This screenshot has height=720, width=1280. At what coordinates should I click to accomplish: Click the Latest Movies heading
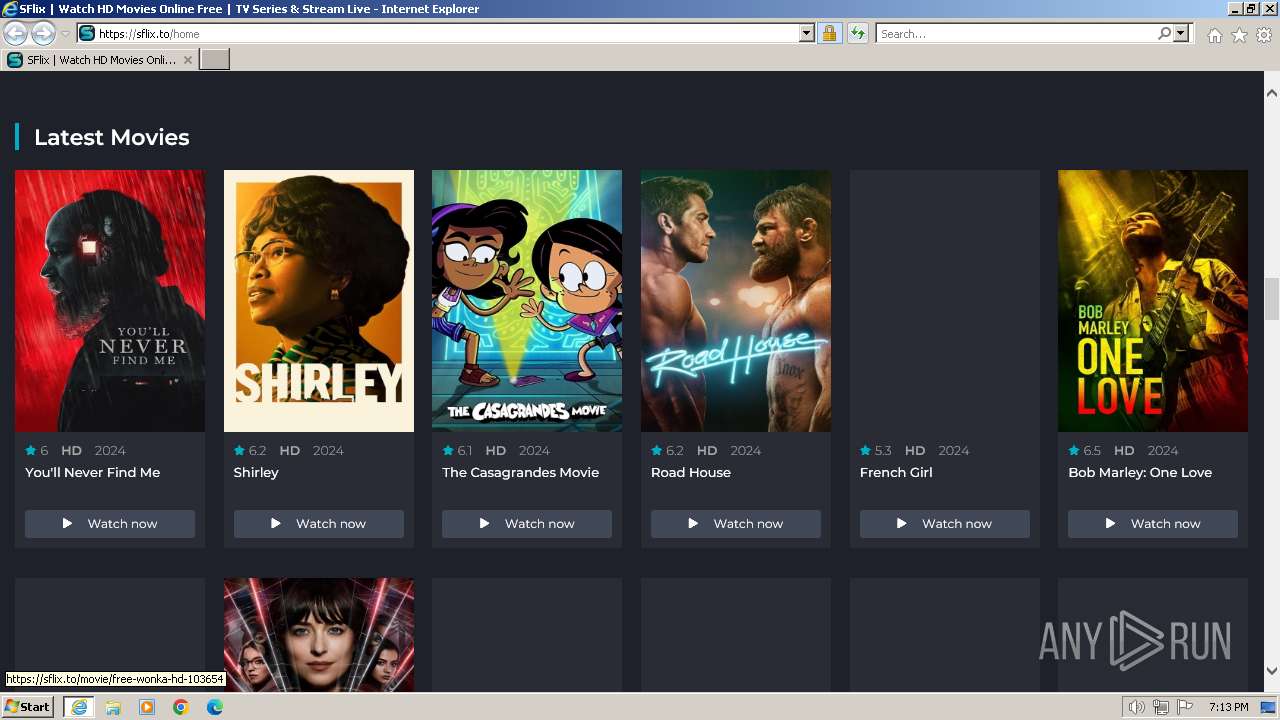click(111, 137)
